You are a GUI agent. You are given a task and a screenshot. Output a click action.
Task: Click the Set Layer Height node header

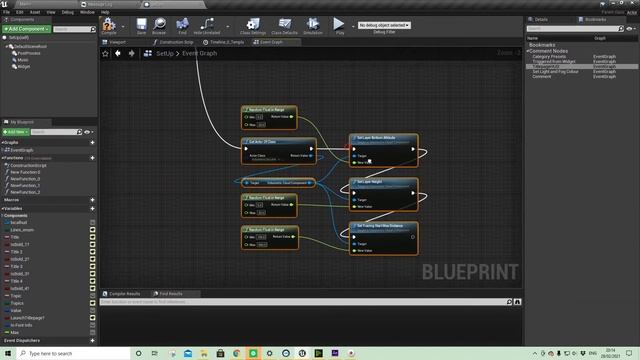coord(384,182)
